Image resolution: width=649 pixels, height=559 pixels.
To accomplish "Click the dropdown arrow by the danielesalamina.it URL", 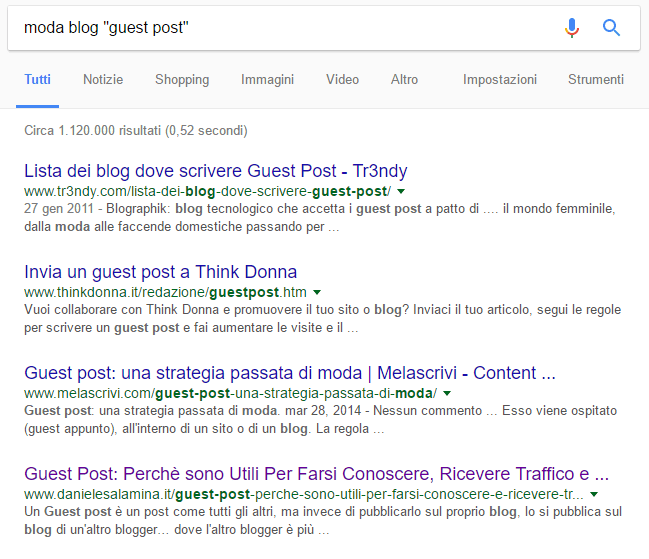I will (594, 494).
